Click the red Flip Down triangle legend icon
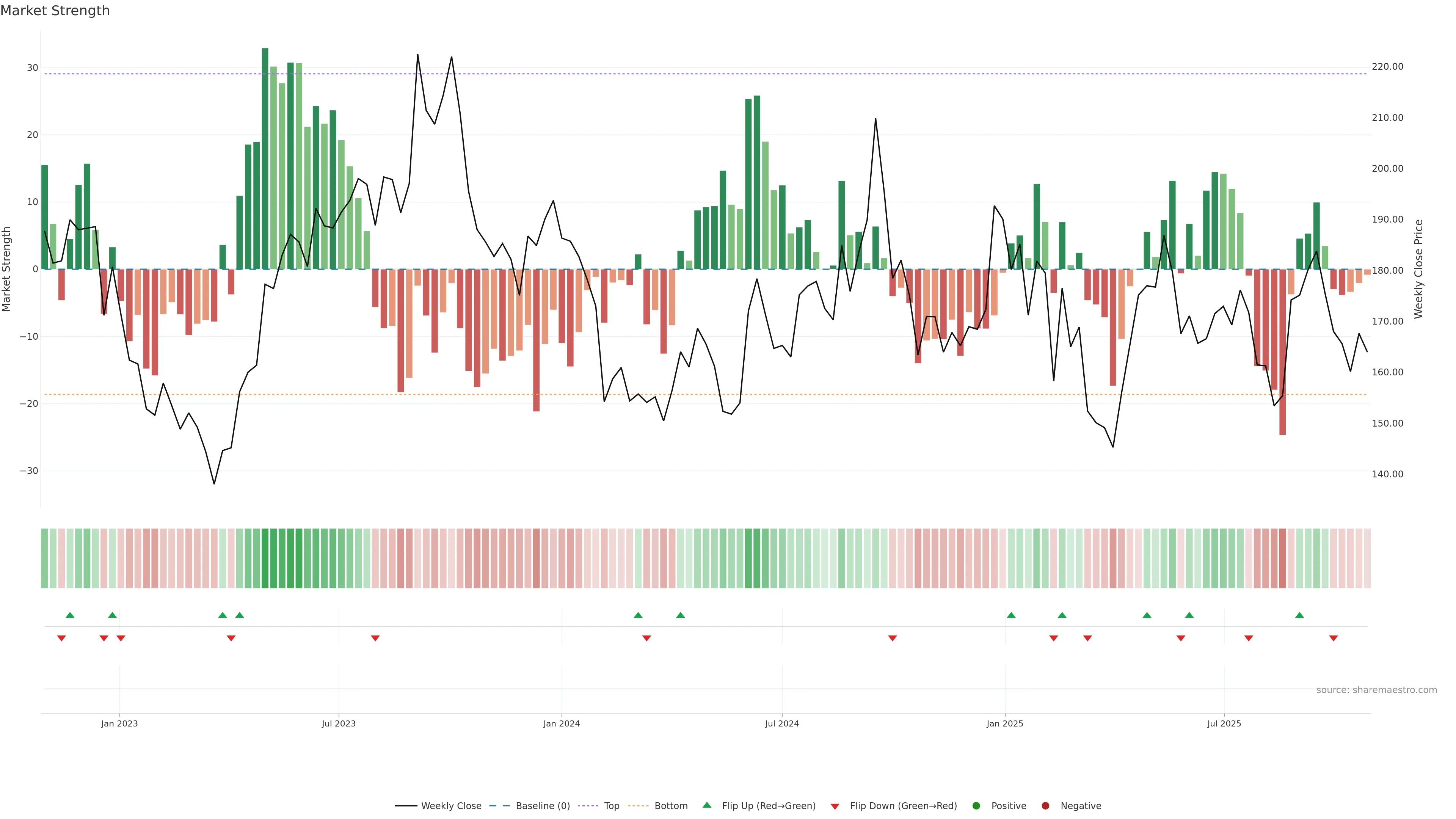1456x819 pixels. click(x=835, y=806)
